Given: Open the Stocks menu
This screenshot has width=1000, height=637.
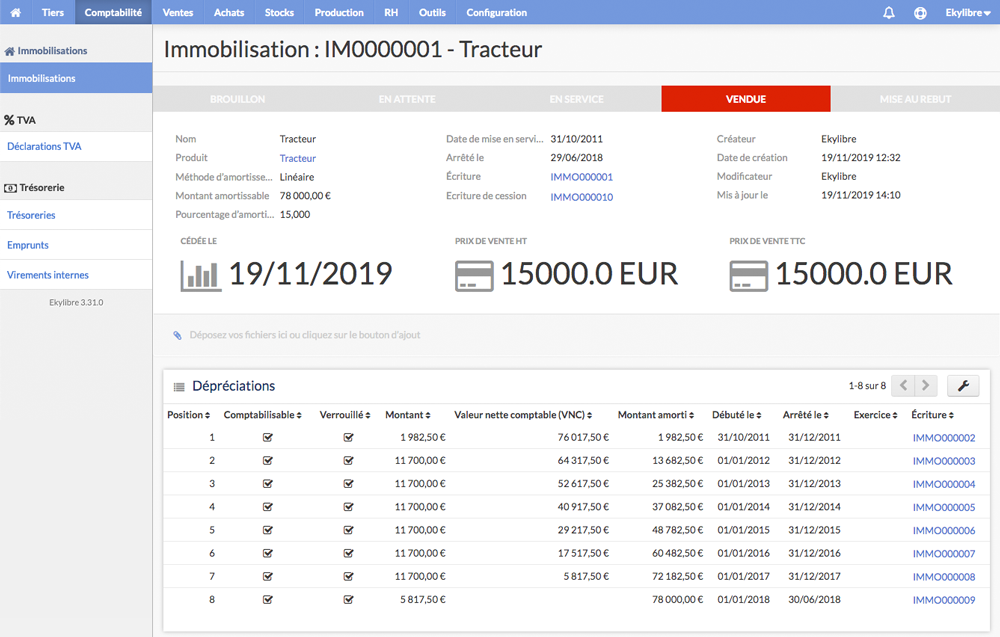Looking at the screenshot, I should [x=279, y=12].
